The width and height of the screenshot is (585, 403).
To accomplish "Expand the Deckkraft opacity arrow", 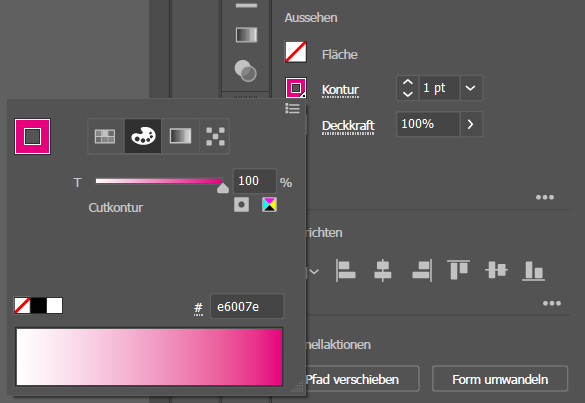I will (471, 124).
